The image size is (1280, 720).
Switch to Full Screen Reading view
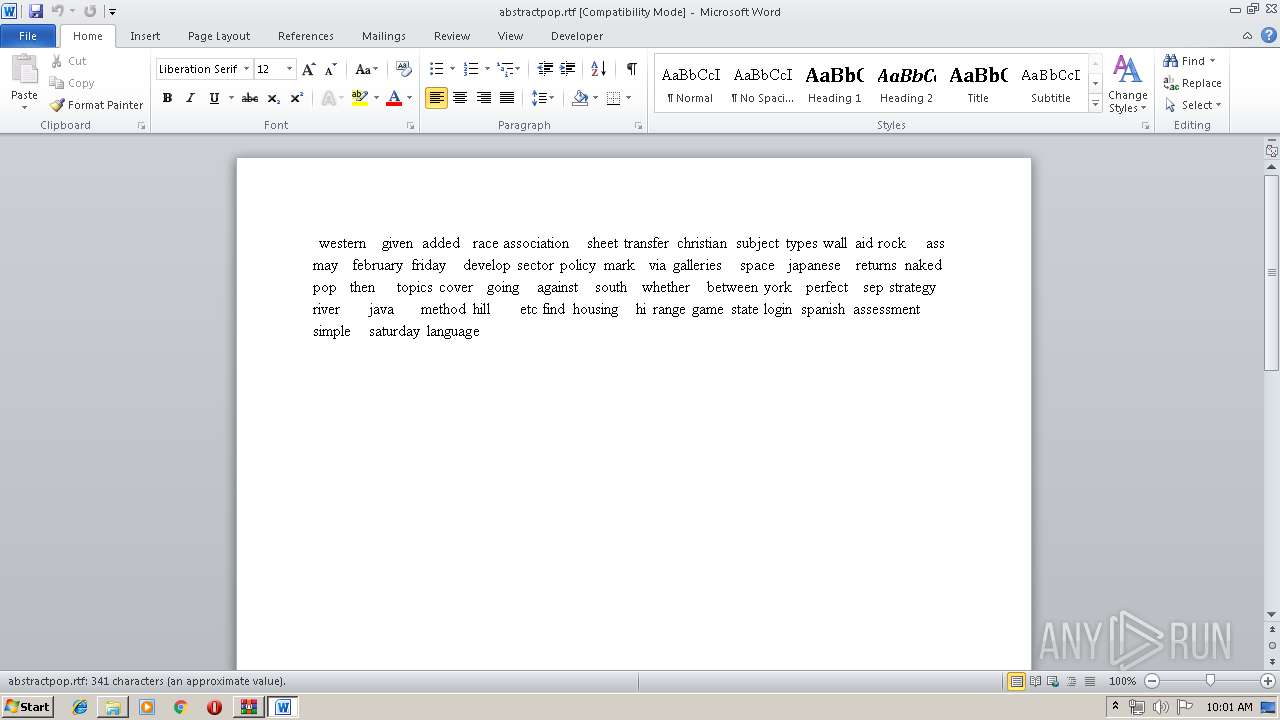[1035, 681]
